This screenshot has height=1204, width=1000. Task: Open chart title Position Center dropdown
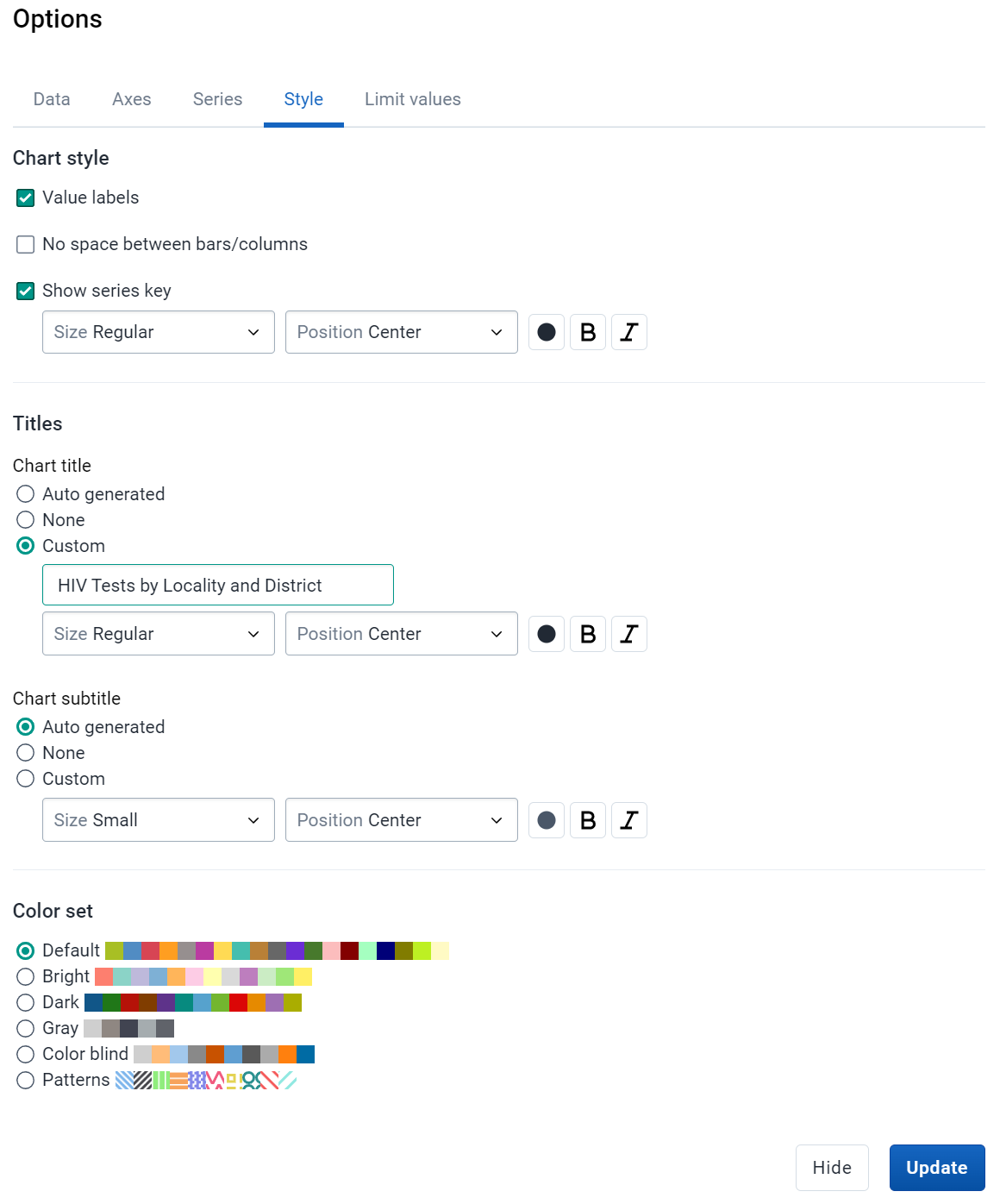[402, 634]
